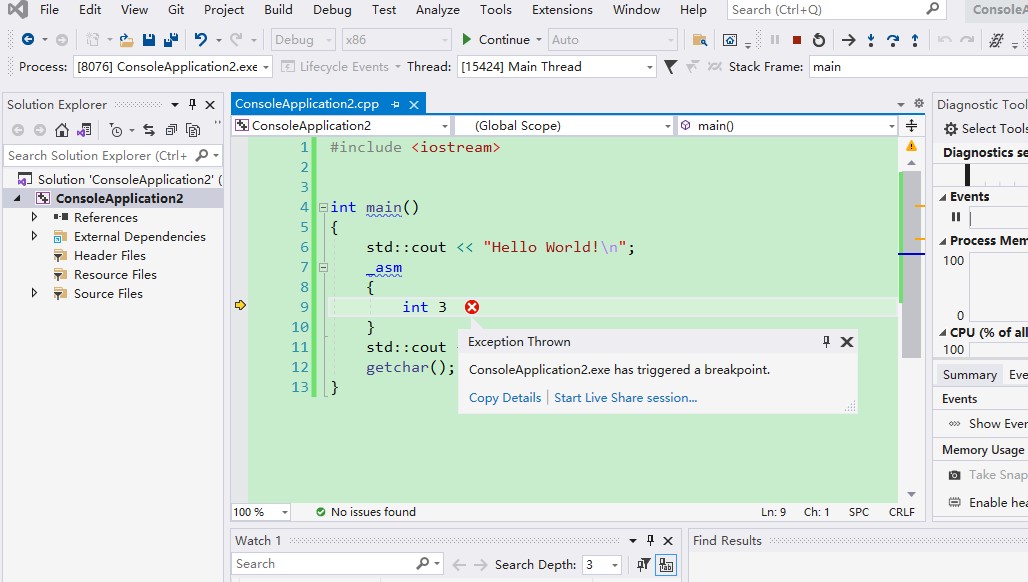Viewport: 1028px width, 582px height.
Task: Pin the ConsoleApplication2.cpp tab
Action: coord(395,104)
